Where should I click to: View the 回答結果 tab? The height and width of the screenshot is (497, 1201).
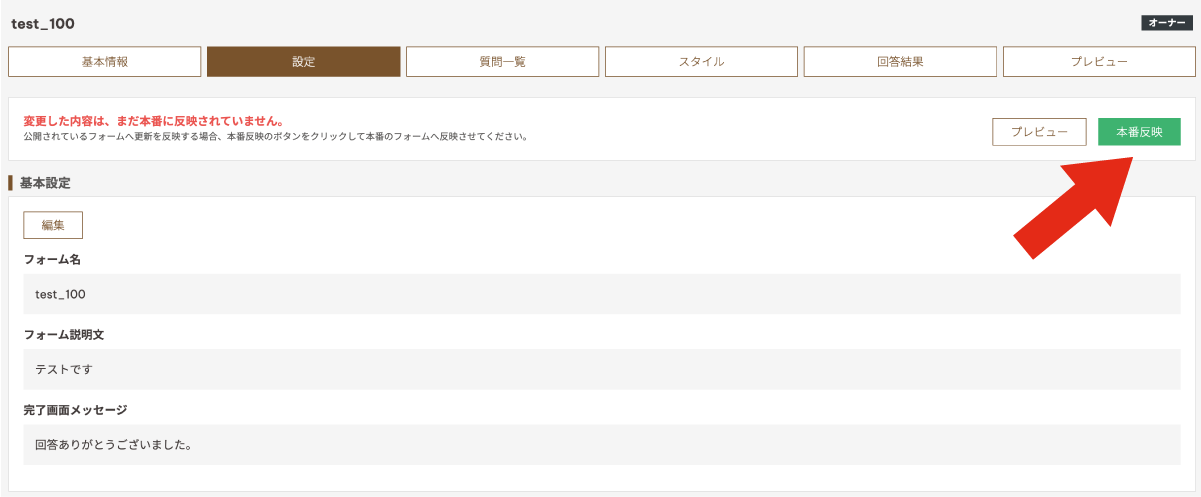[901, 61]
